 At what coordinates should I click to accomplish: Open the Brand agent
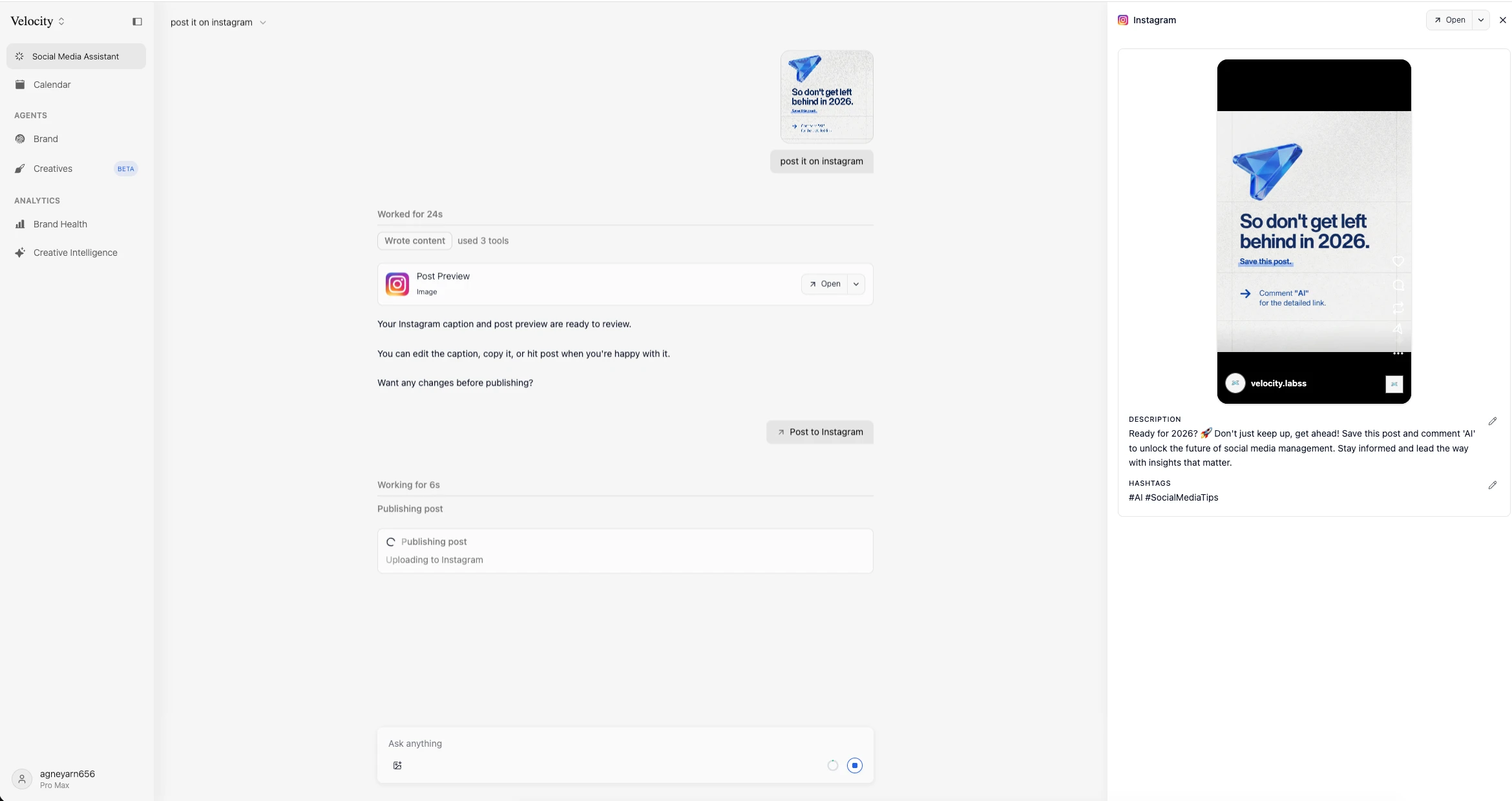pos(76,139)
